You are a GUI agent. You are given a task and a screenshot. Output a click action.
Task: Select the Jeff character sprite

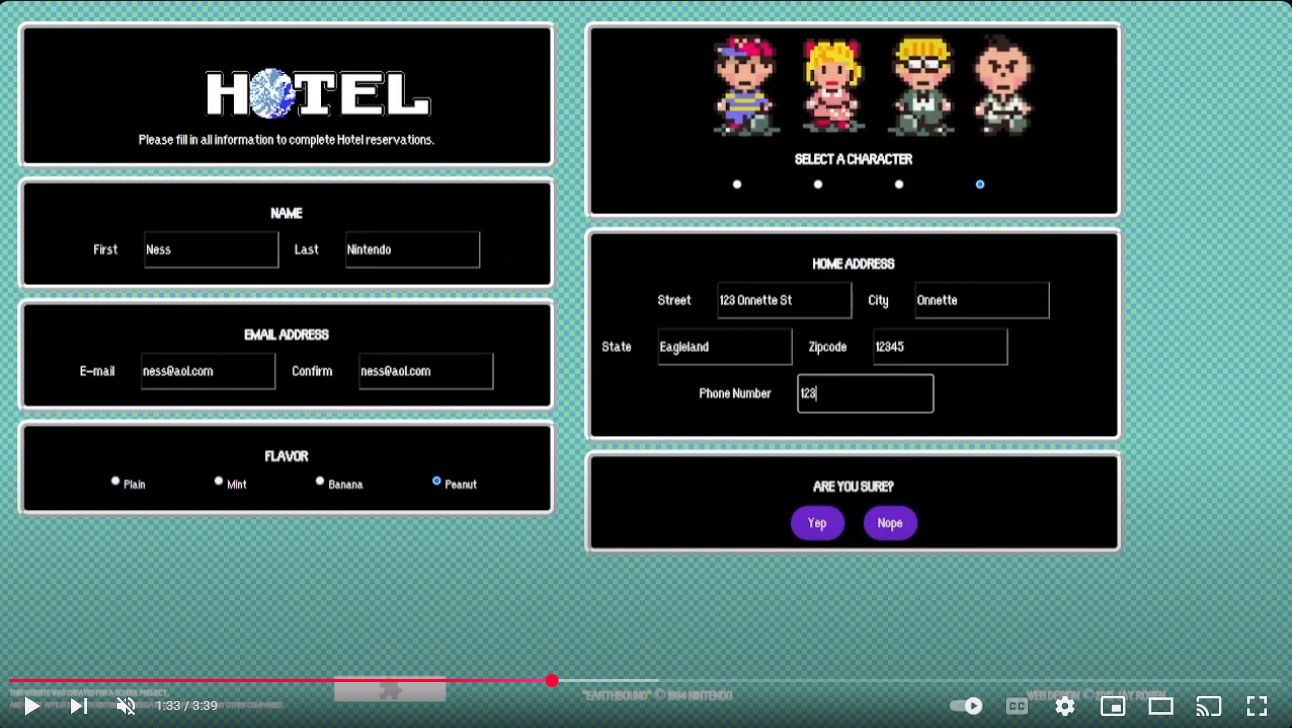coord(921,86)
